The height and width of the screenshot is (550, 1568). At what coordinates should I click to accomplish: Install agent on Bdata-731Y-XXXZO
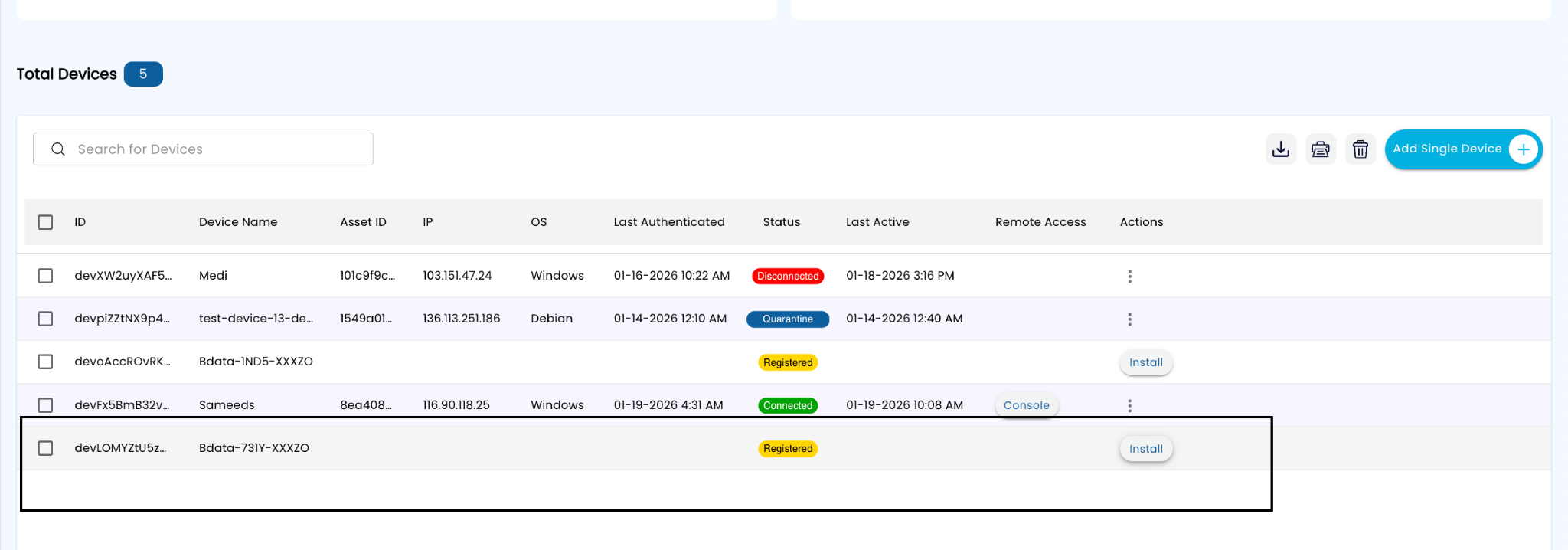click(1146, 449)
